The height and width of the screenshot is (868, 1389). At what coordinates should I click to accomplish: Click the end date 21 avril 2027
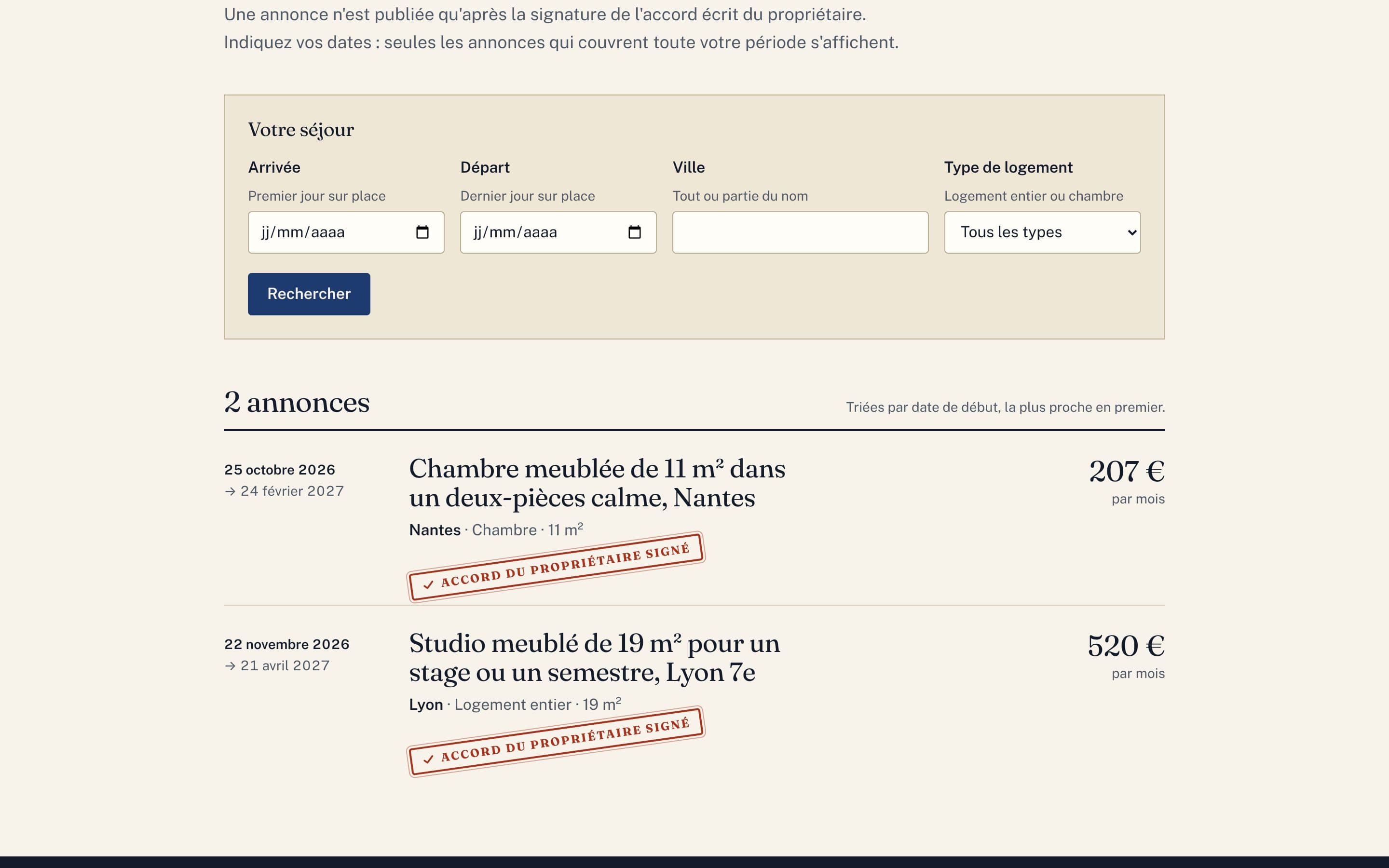coord(285,665)
